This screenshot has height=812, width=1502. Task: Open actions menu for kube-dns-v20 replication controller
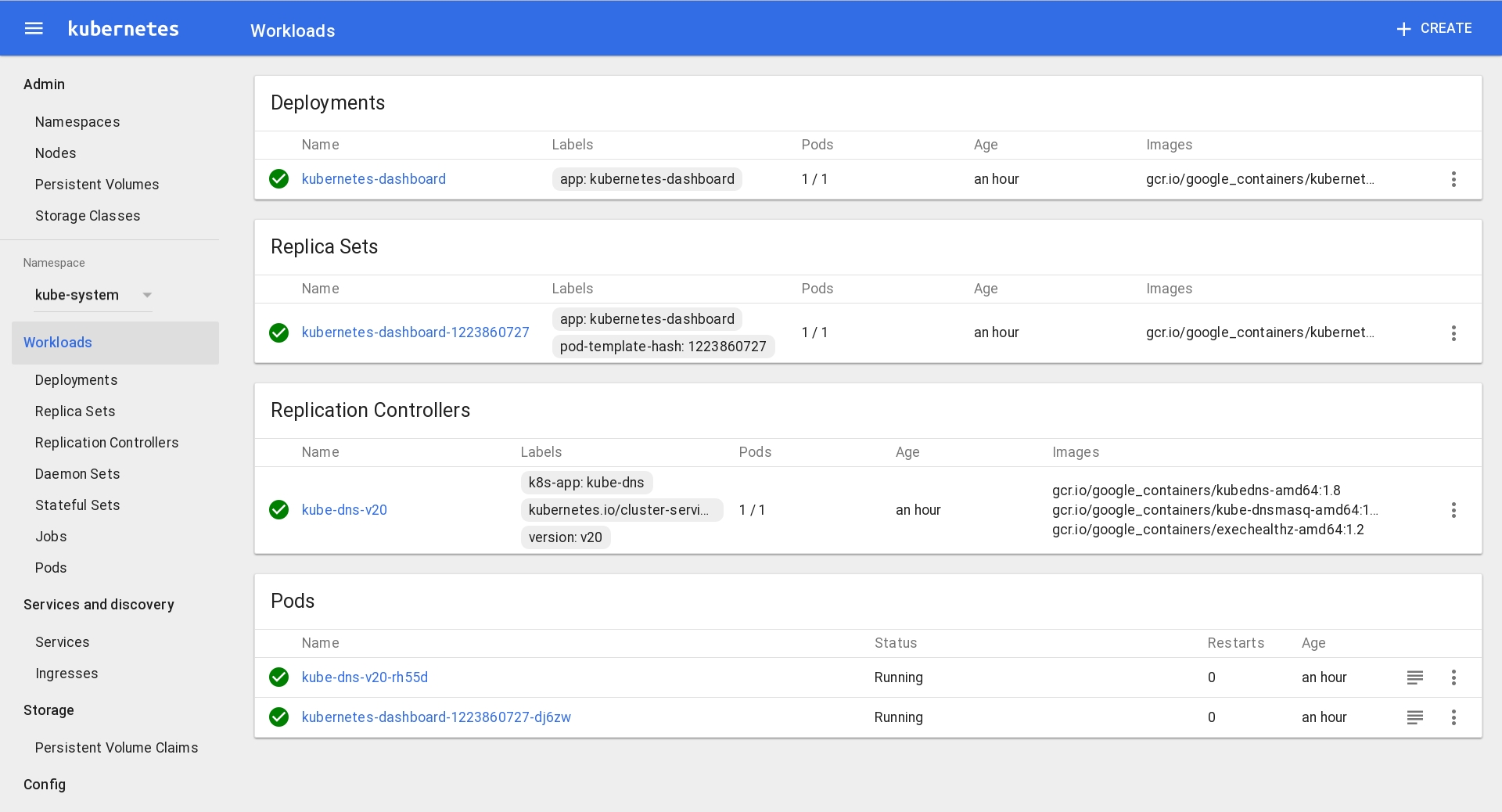[1453, 511]
